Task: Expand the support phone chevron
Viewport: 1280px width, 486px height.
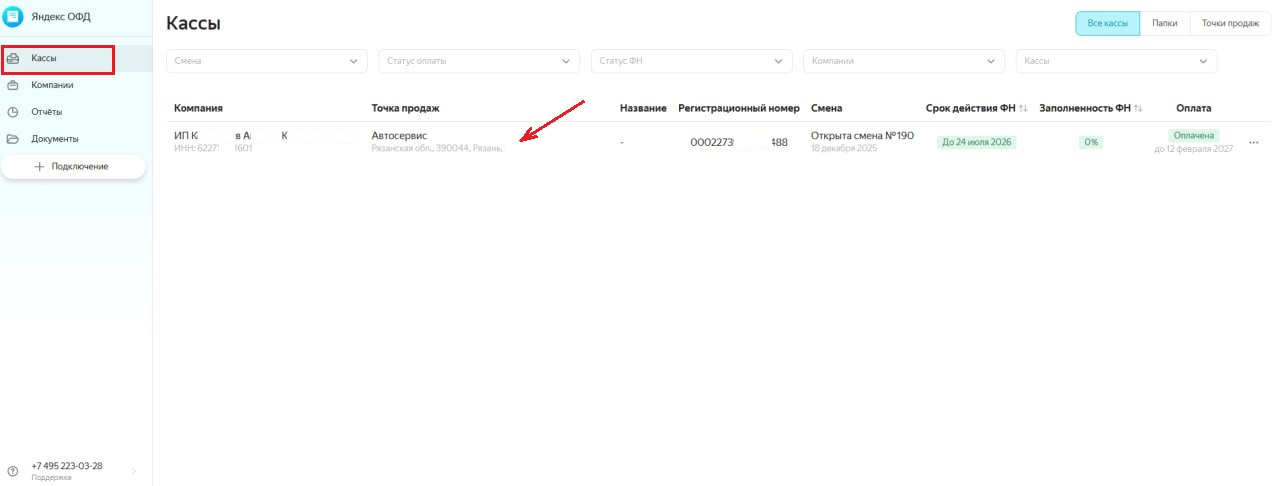Action: pyautogui.click(x=134, y=471)
